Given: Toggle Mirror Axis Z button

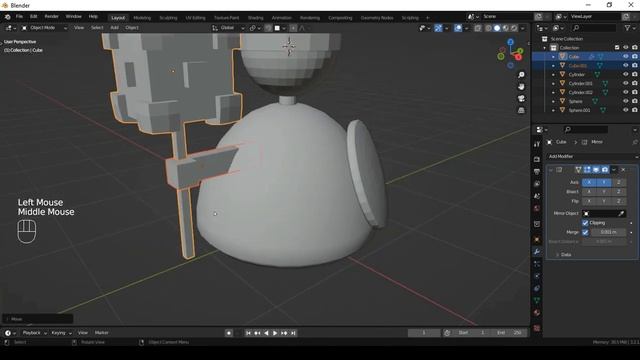Looking at the screenshot, I should [619, 182].
